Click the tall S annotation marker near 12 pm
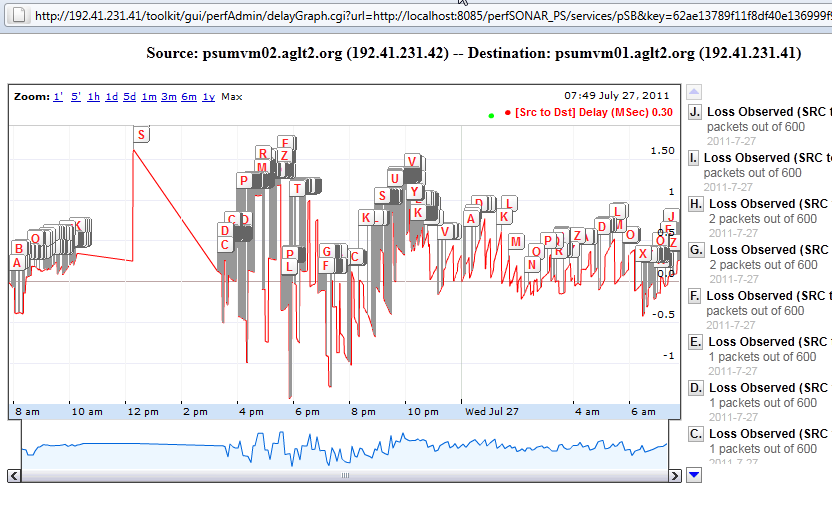 [141, 134]
